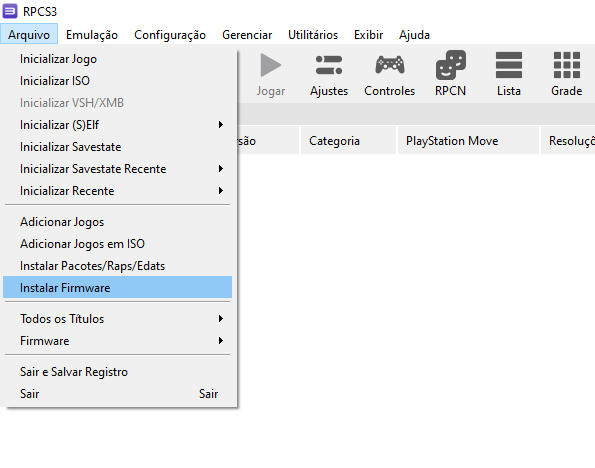
Task: Open the Configuração menu
Action: pos(170,35)
